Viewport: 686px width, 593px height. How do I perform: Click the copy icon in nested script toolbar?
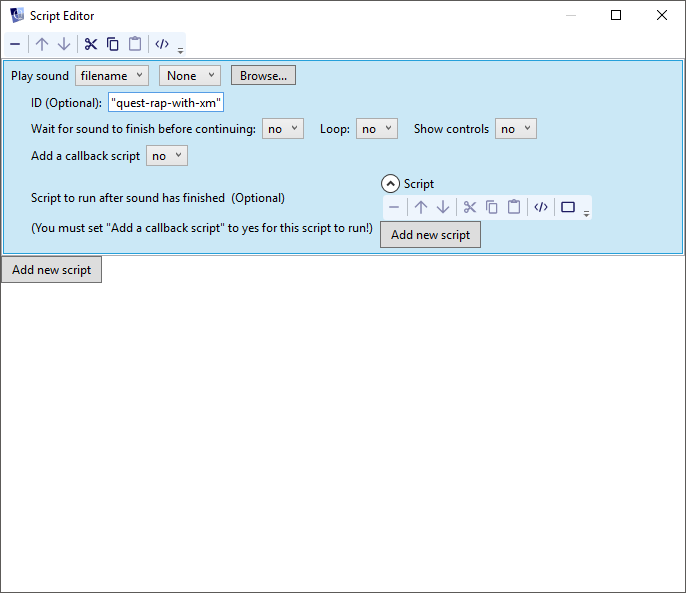(x=492, y=207)
